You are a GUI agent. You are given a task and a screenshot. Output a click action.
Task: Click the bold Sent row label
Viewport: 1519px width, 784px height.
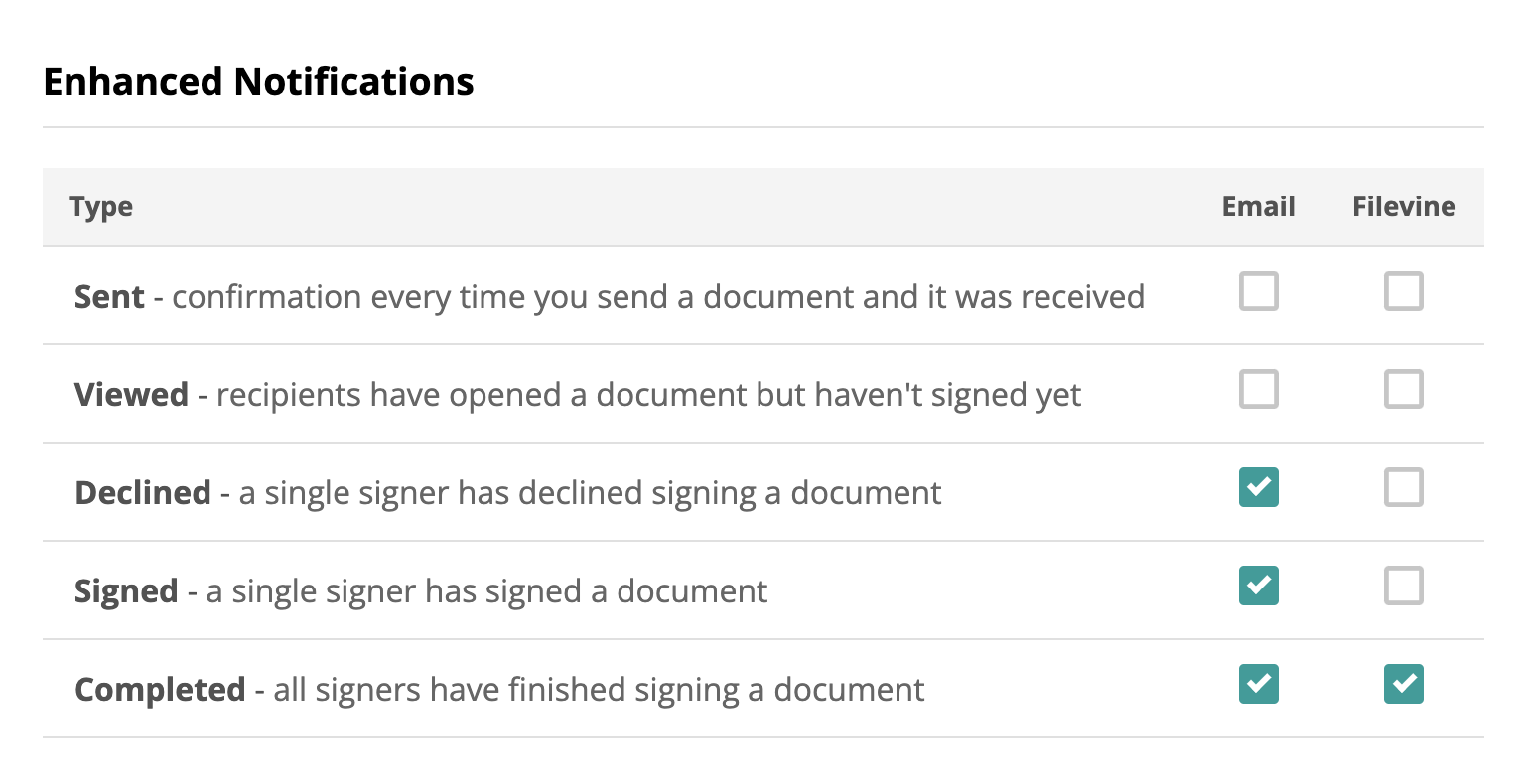point(109,297)
